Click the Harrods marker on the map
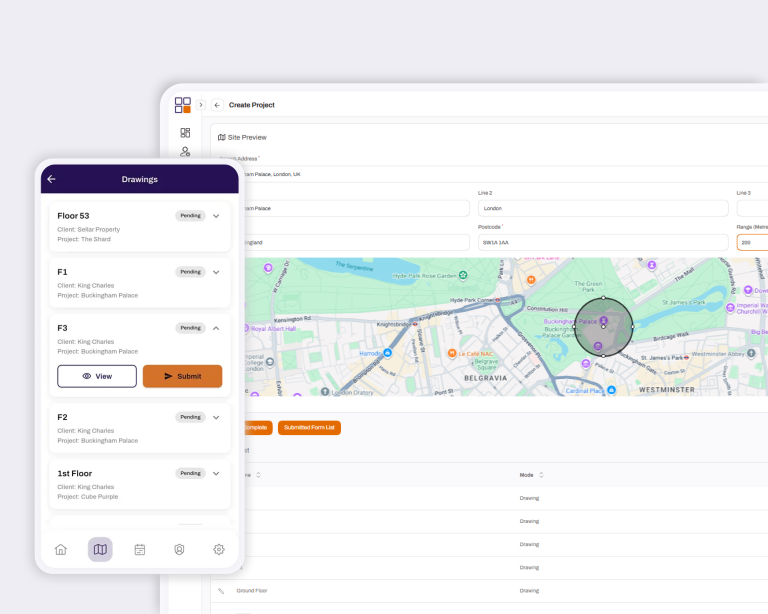 coord(387,353)
